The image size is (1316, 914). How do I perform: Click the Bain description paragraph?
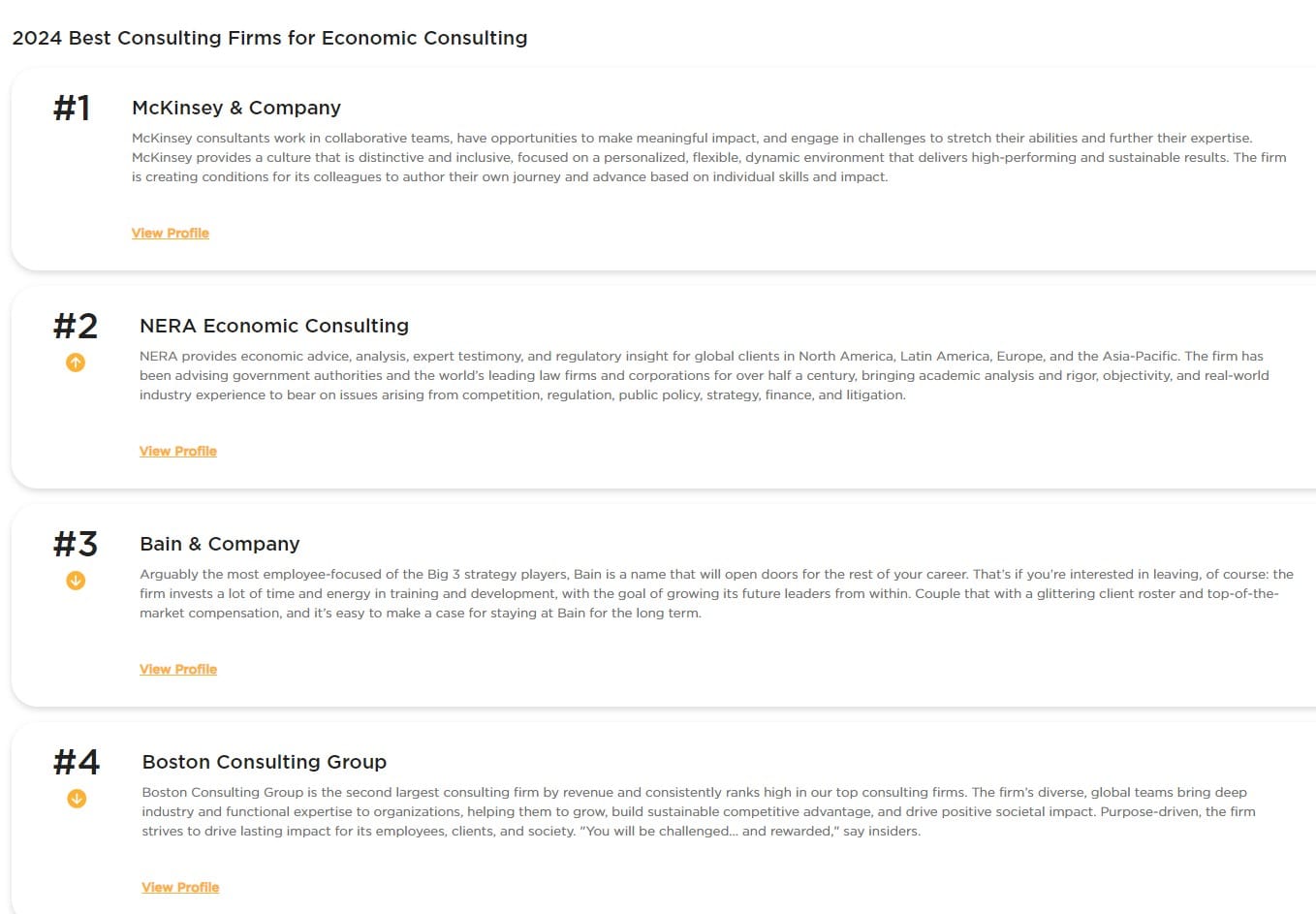coord(716,593)
